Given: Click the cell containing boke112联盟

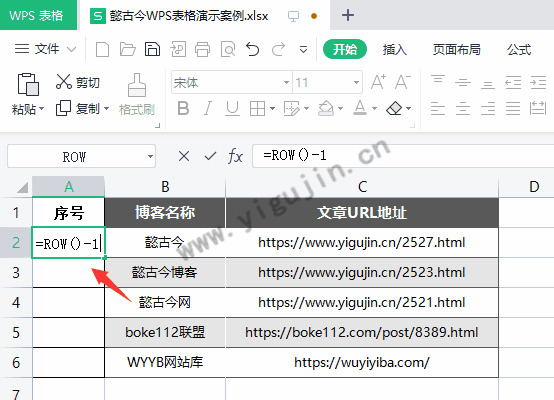Looking at the screenshot, I should point(165,333).
